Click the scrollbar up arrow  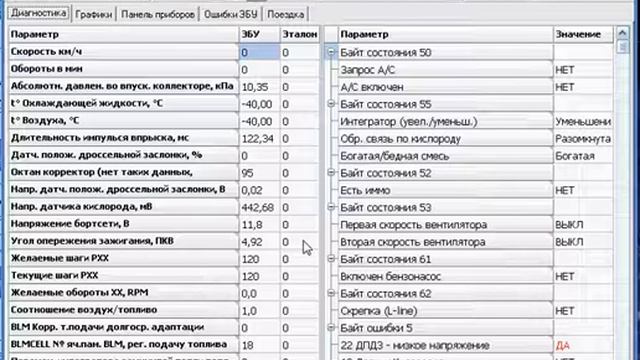pyautogui.click(x=622, y=33)
